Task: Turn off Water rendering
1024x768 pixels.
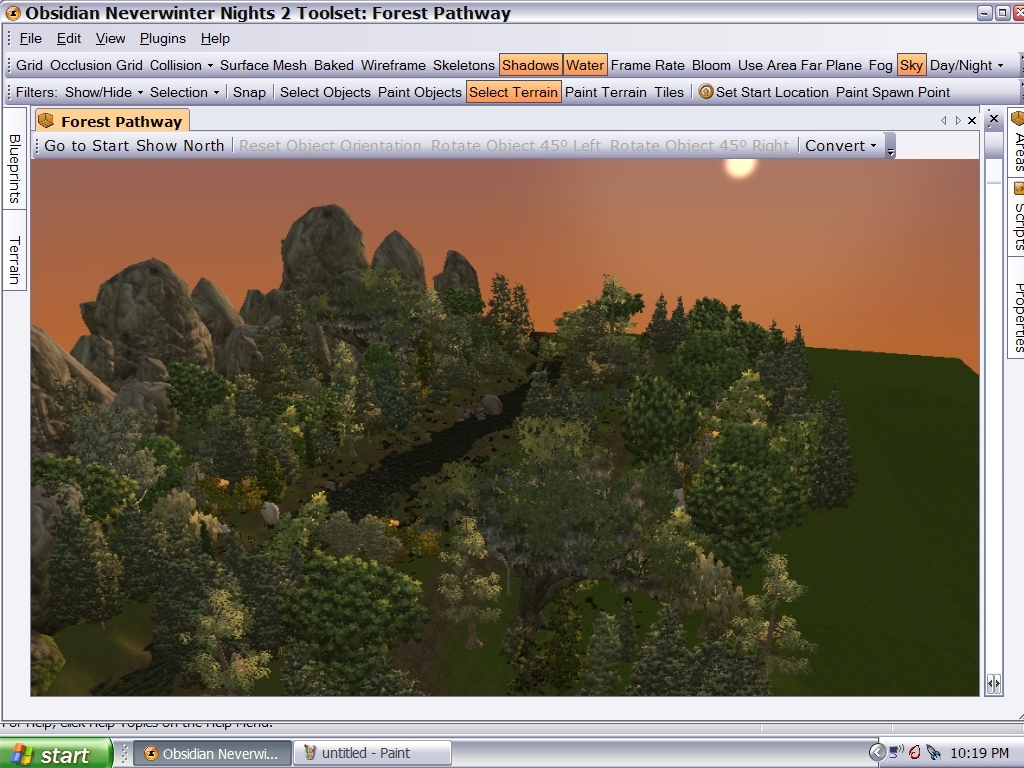Action: pyautogui.click(x=585, y=65)
